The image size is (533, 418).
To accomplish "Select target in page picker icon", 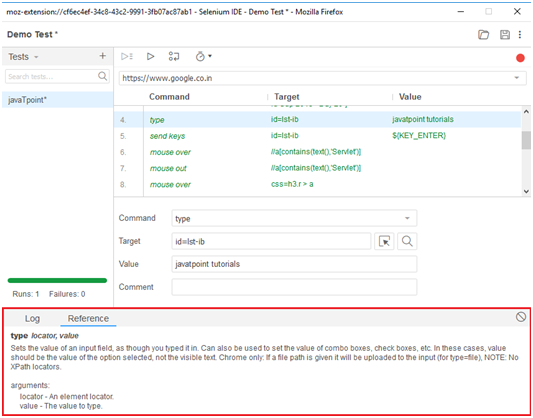I will [x=384, y=241].
